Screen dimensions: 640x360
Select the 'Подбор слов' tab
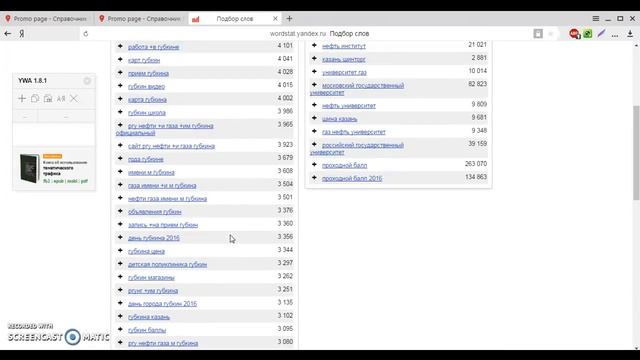pyautogui.click(x=234, y=19)
